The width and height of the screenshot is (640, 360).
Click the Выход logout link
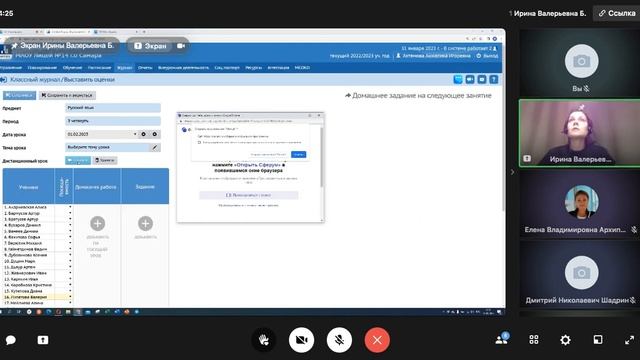[x=487, y=56]
